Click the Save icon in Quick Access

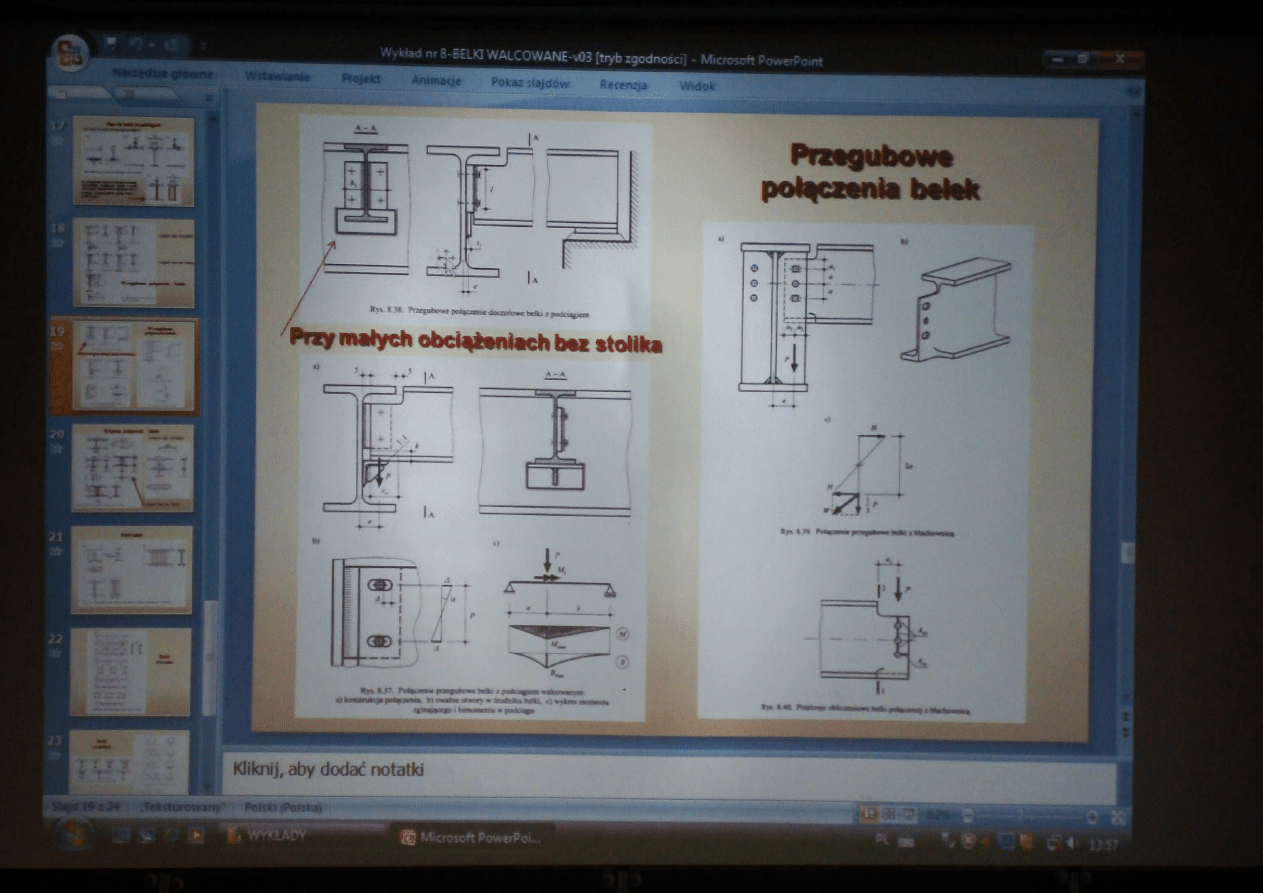point(112,45)
